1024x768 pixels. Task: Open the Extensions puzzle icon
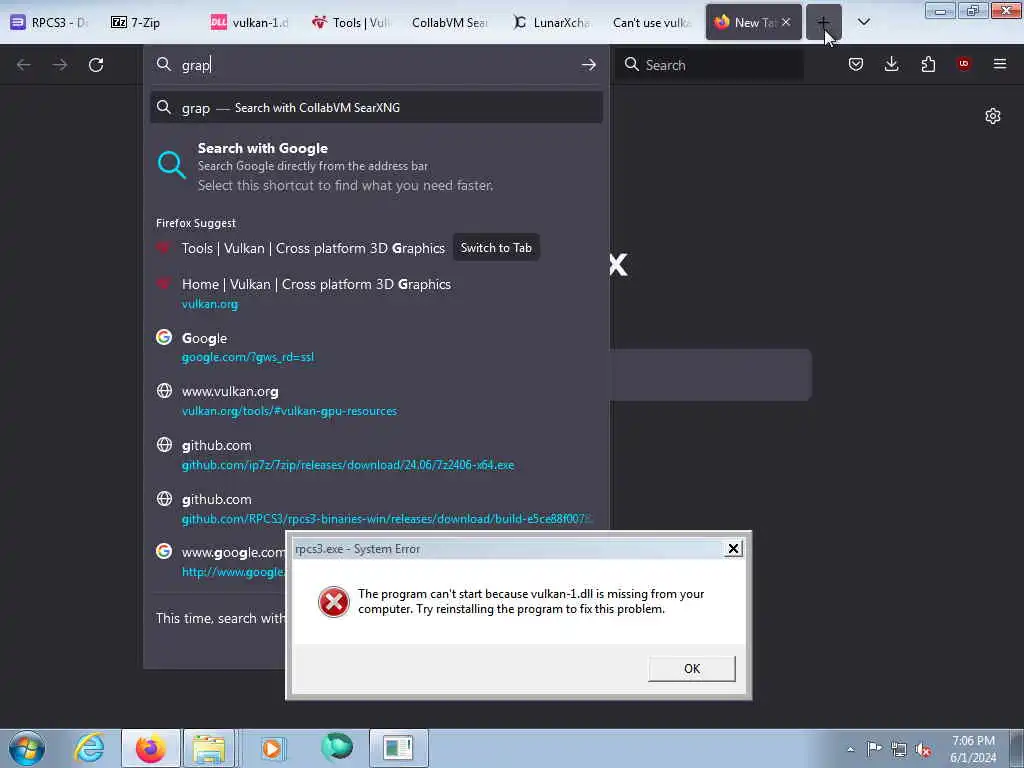928,64
